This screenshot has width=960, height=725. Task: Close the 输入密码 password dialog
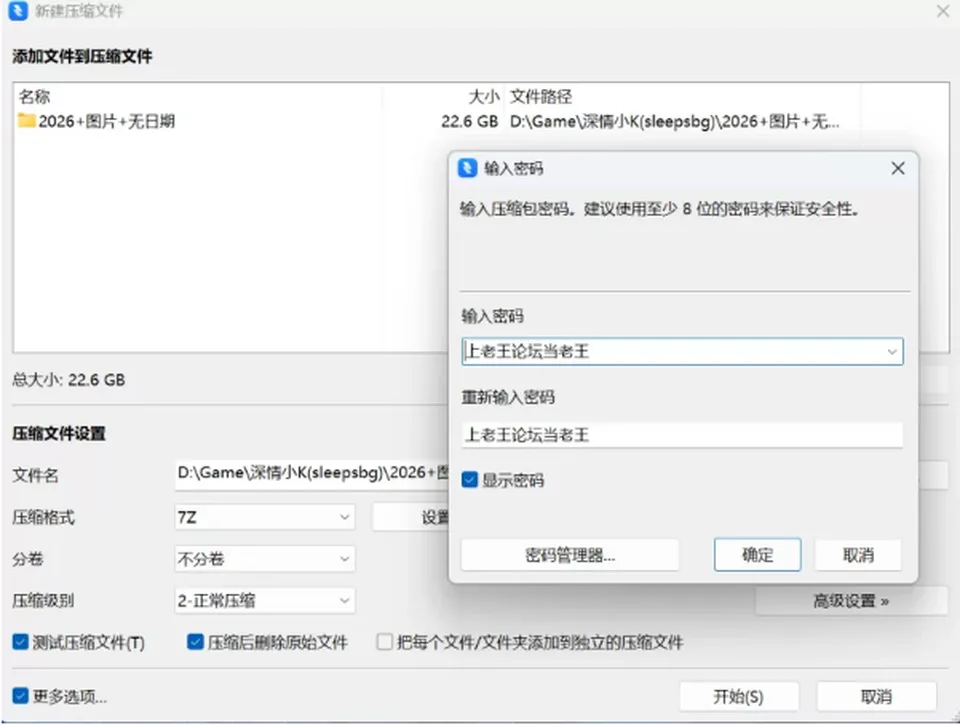pos(898,168)
